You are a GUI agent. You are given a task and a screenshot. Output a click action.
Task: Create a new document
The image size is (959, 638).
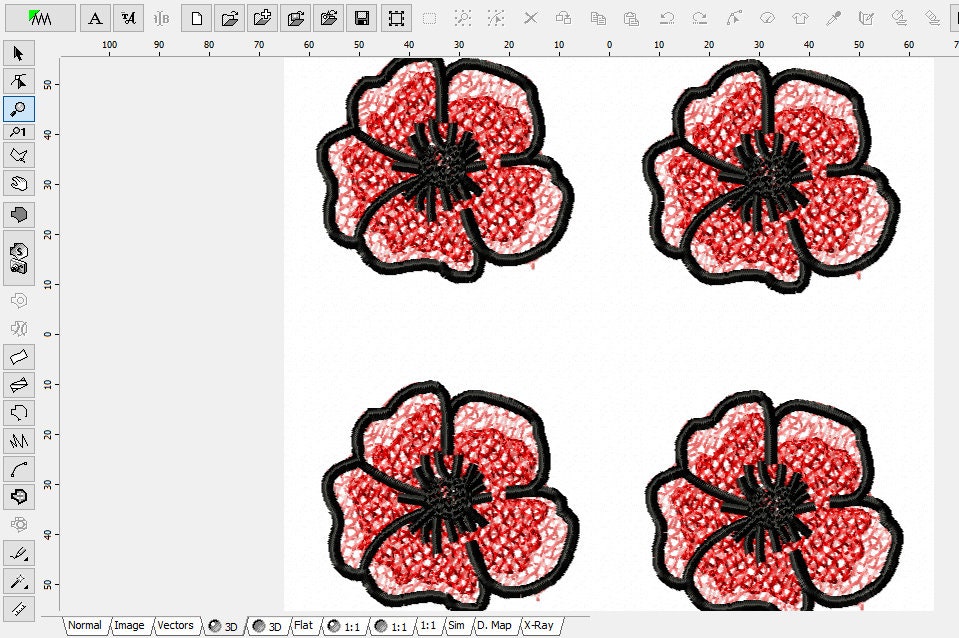[195, 17]
